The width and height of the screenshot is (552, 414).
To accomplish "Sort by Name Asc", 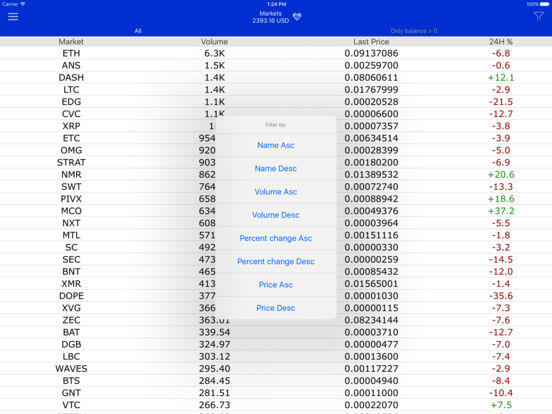I will pyautogui.click(x=276, y=145).
